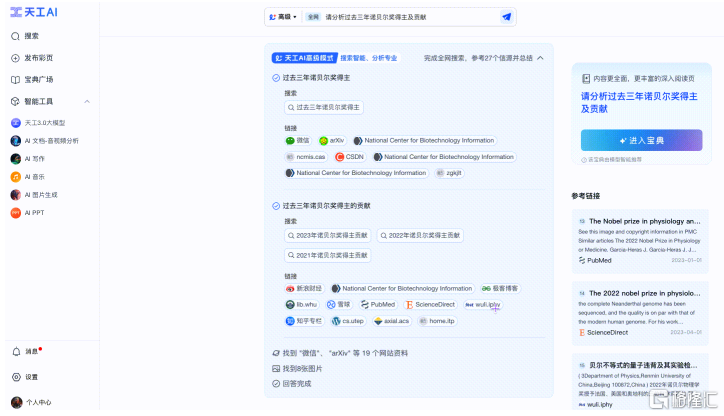
Task: Open the axial.acs source link
Action: point(392,321)
